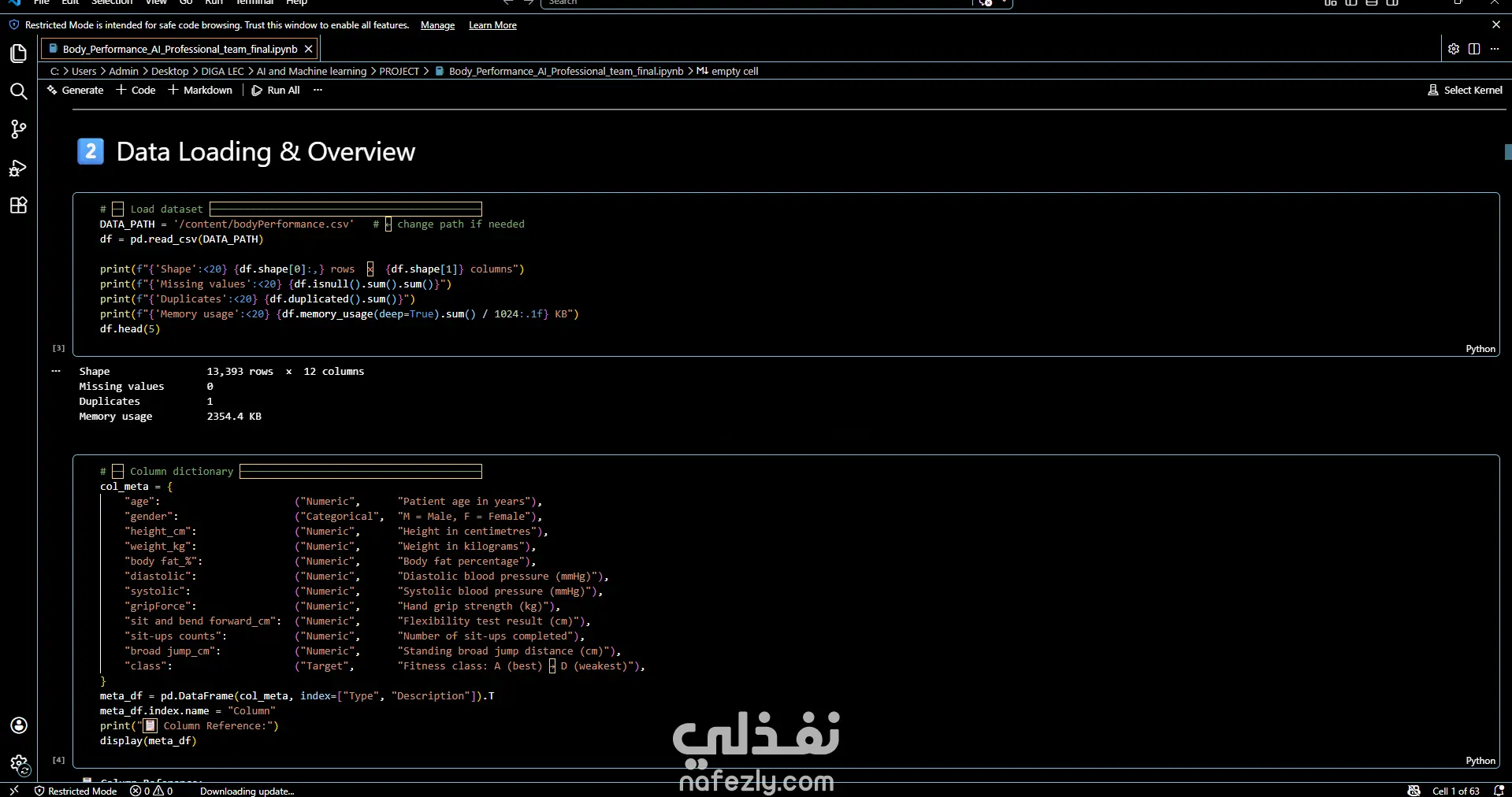The width and height of the screenshot is (1512, 797).
Task: Click the Desktop breadcrumb
Action: pyautogui.click(x=169, y=71)
